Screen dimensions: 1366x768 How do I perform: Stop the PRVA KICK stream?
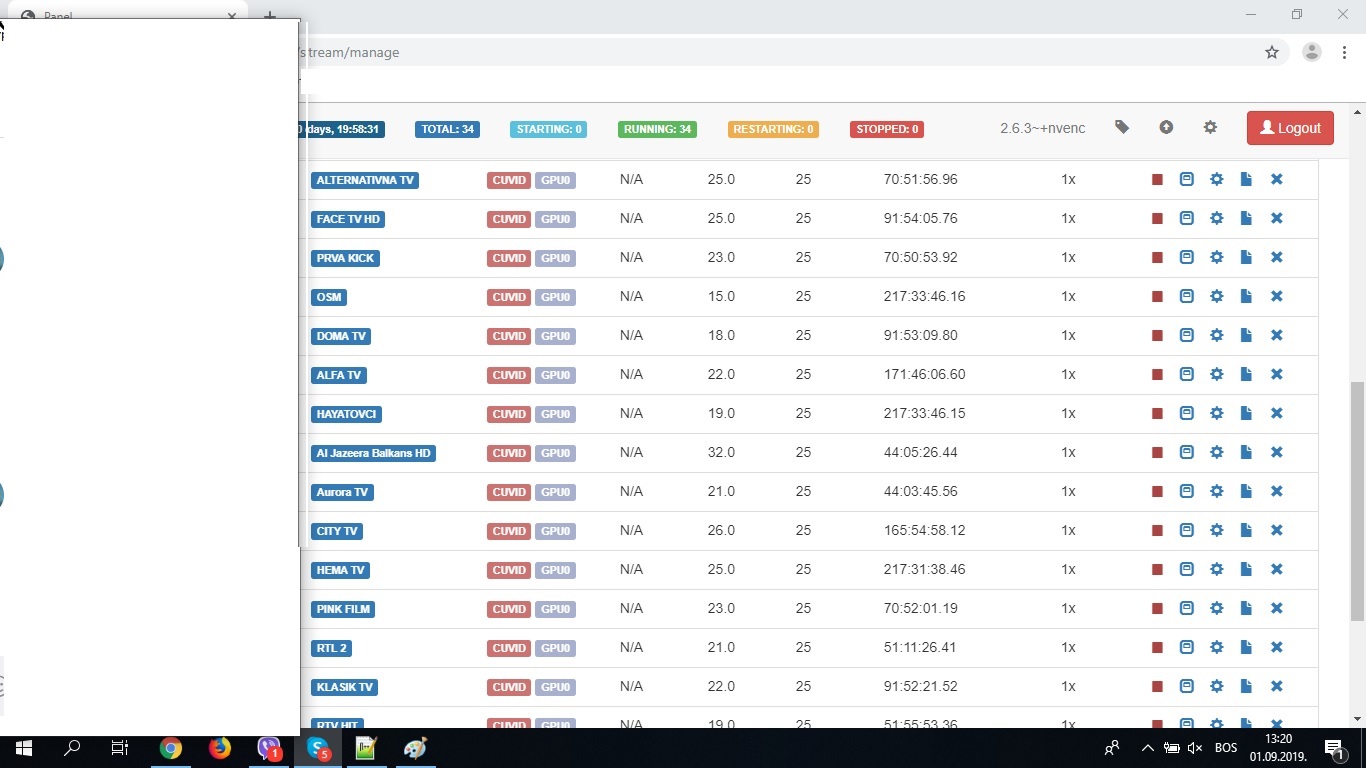1157,258
